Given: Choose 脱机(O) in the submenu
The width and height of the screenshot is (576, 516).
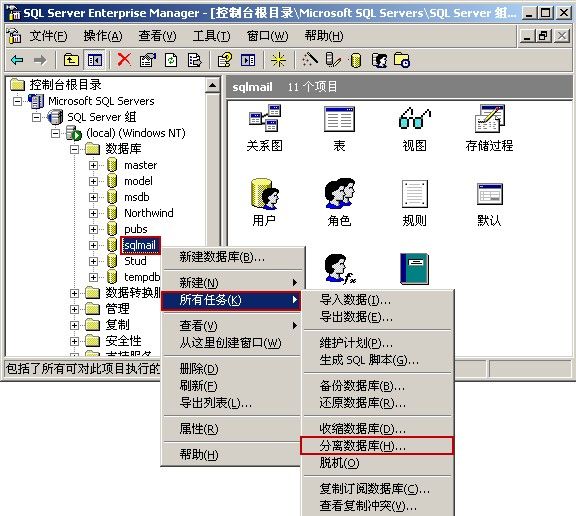Looking at the screenshot, I should tap(378, 463).
